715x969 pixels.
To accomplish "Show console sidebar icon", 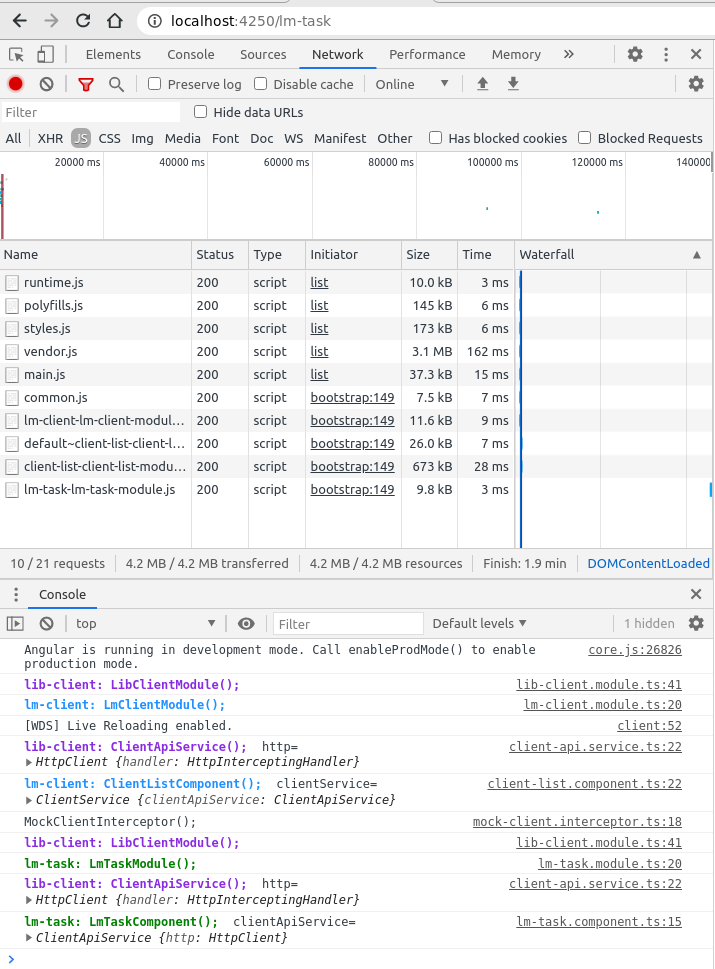I will tap(15, 624).
